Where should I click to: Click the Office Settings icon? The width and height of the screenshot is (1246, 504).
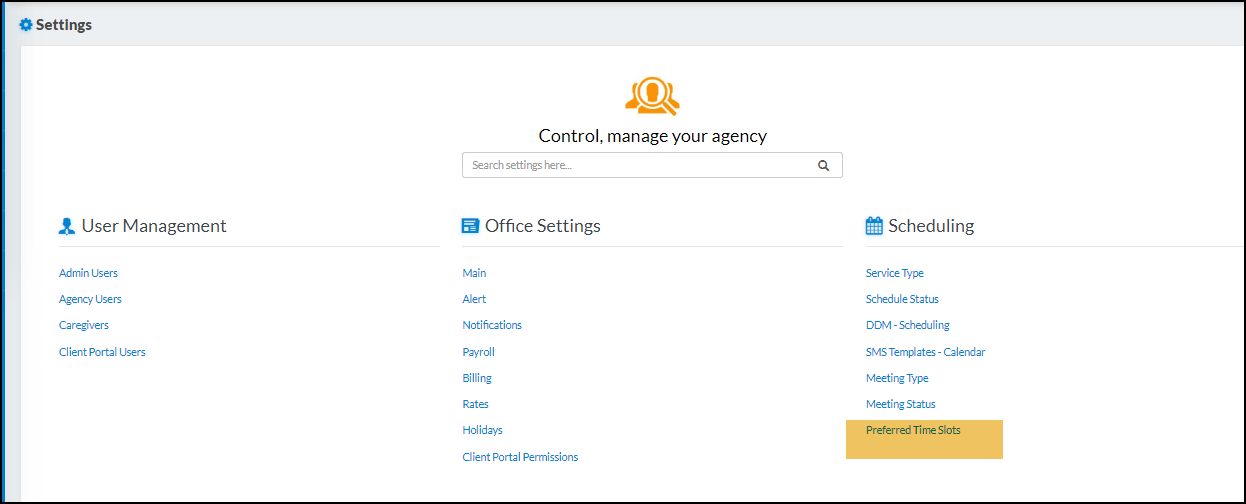[470, 227]
